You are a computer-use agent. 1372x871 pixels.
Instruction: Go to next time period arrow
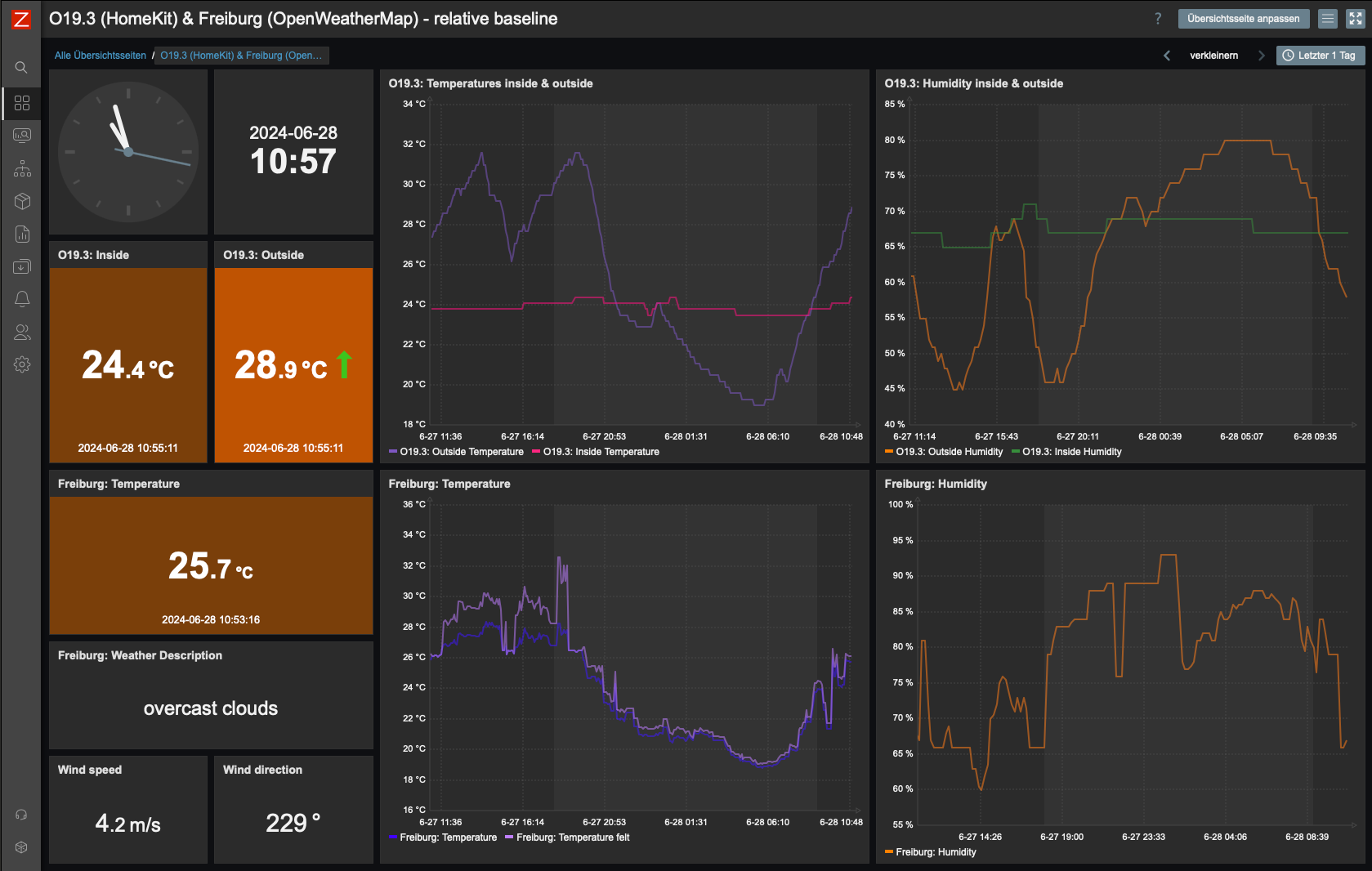click(1261, 56)
